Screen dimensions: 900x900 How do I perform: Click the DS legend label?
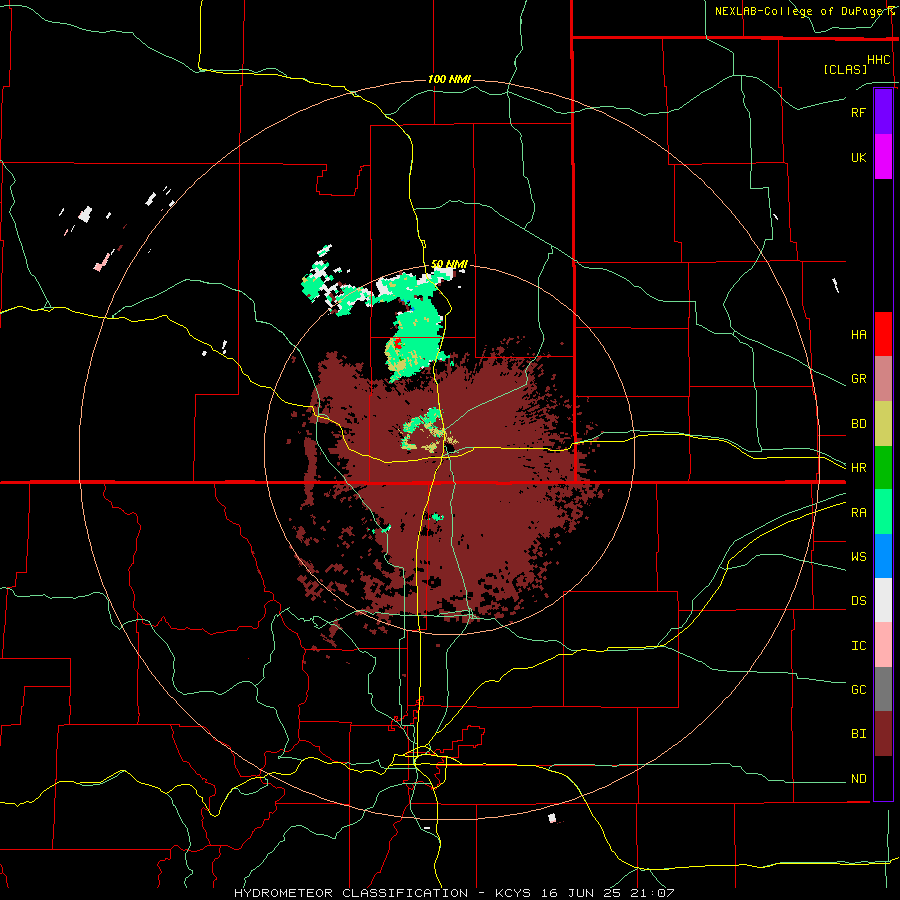858,601
